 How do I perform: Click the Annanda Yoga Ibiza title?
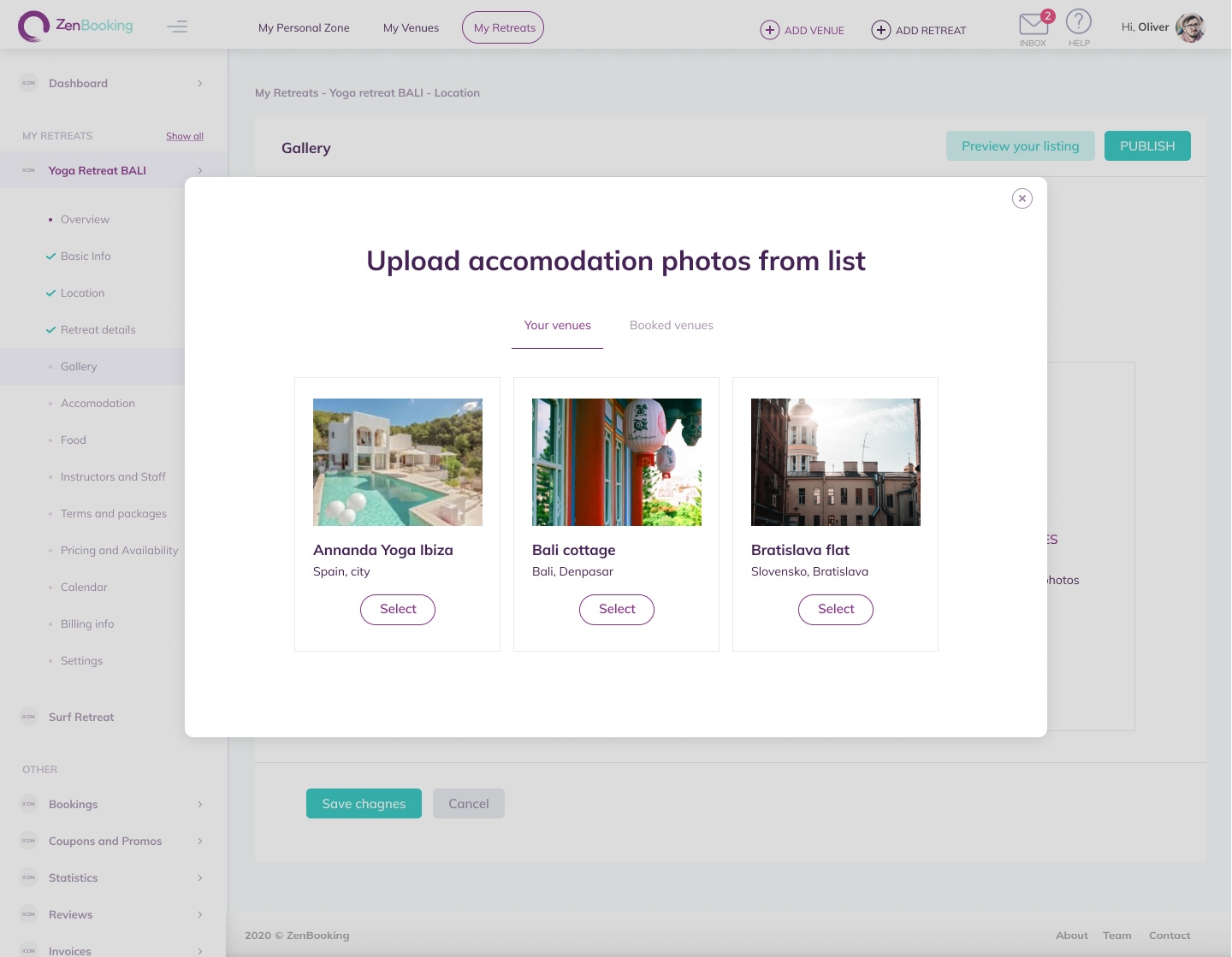[383, 550]
